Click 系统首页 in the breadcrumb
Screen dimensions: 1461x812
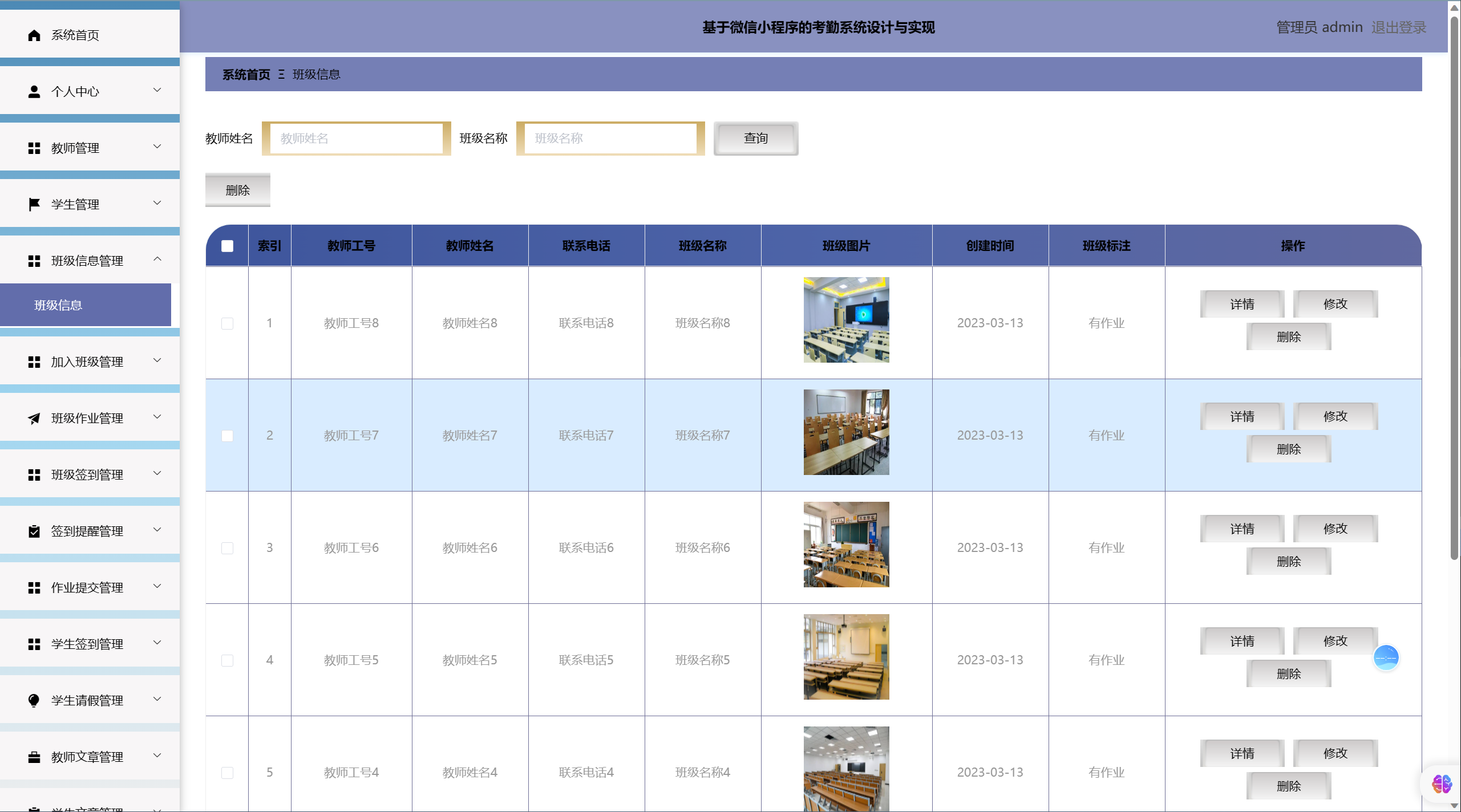[246, 74]
